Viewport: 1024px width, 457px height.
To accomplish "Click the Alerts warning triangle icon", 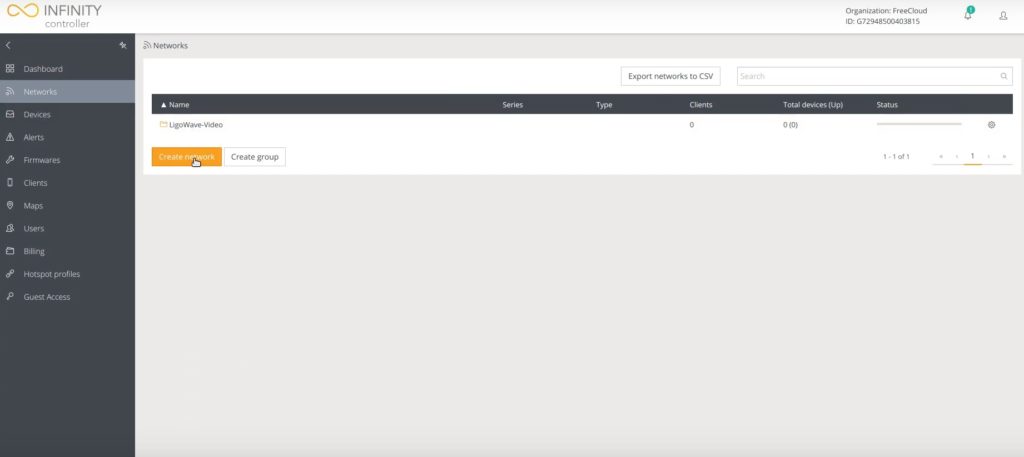I will coord(10,137).
